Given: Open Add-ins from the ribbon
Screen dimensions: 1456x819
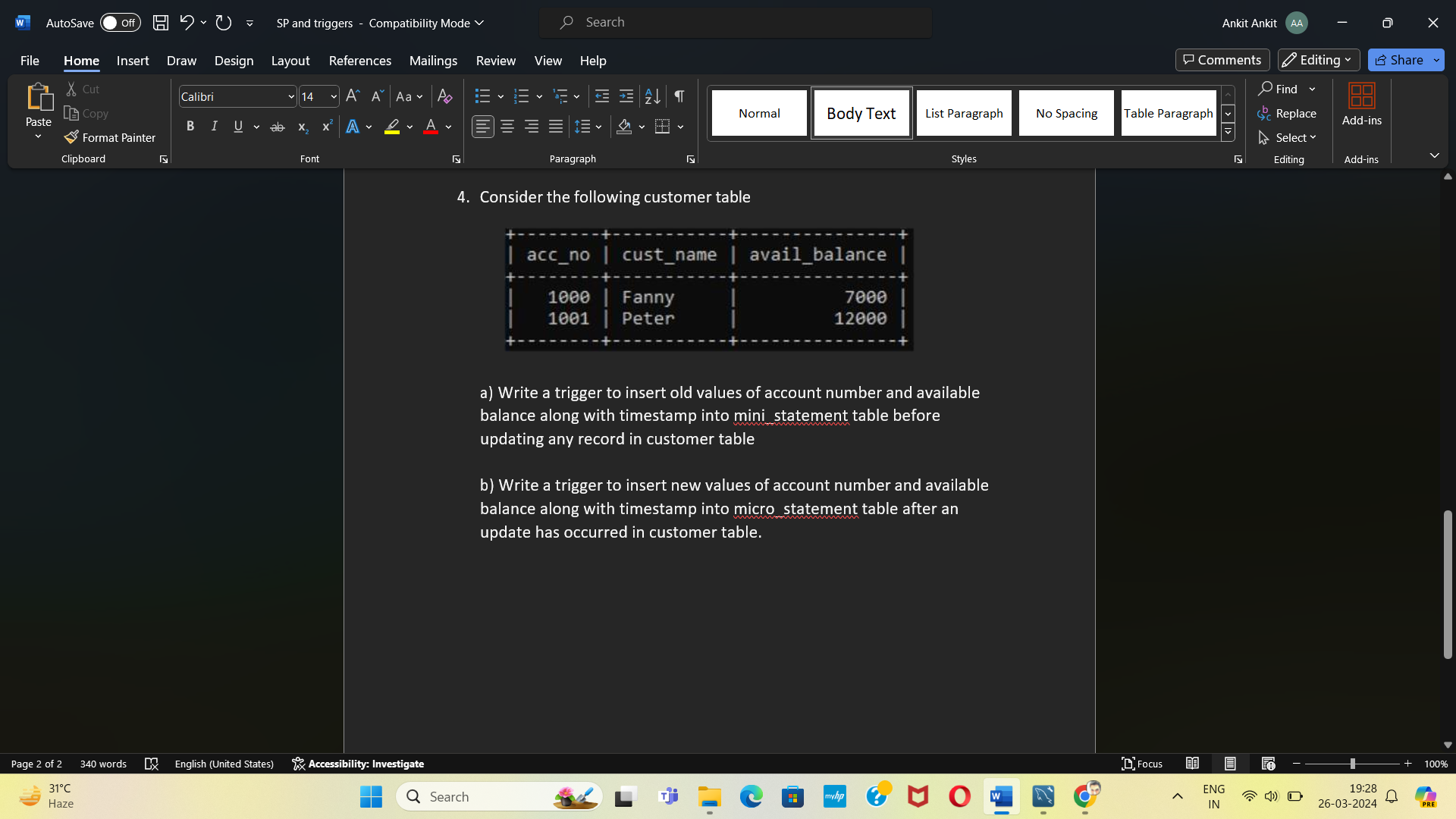Looking at the screenshot, I should pos(1362,105).
